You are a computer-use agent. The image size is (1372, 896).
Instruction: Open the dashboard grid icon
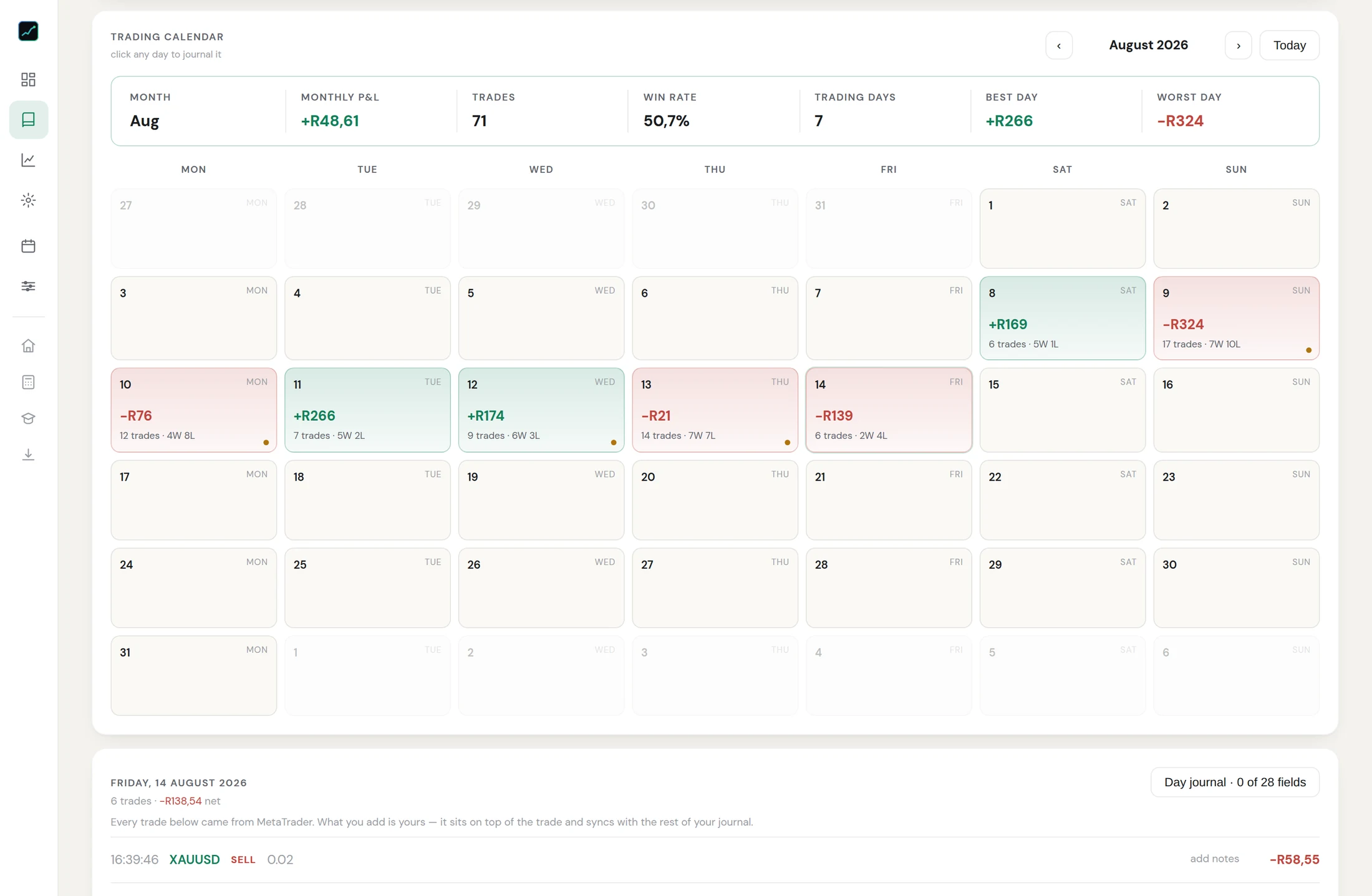click(28, 79)
